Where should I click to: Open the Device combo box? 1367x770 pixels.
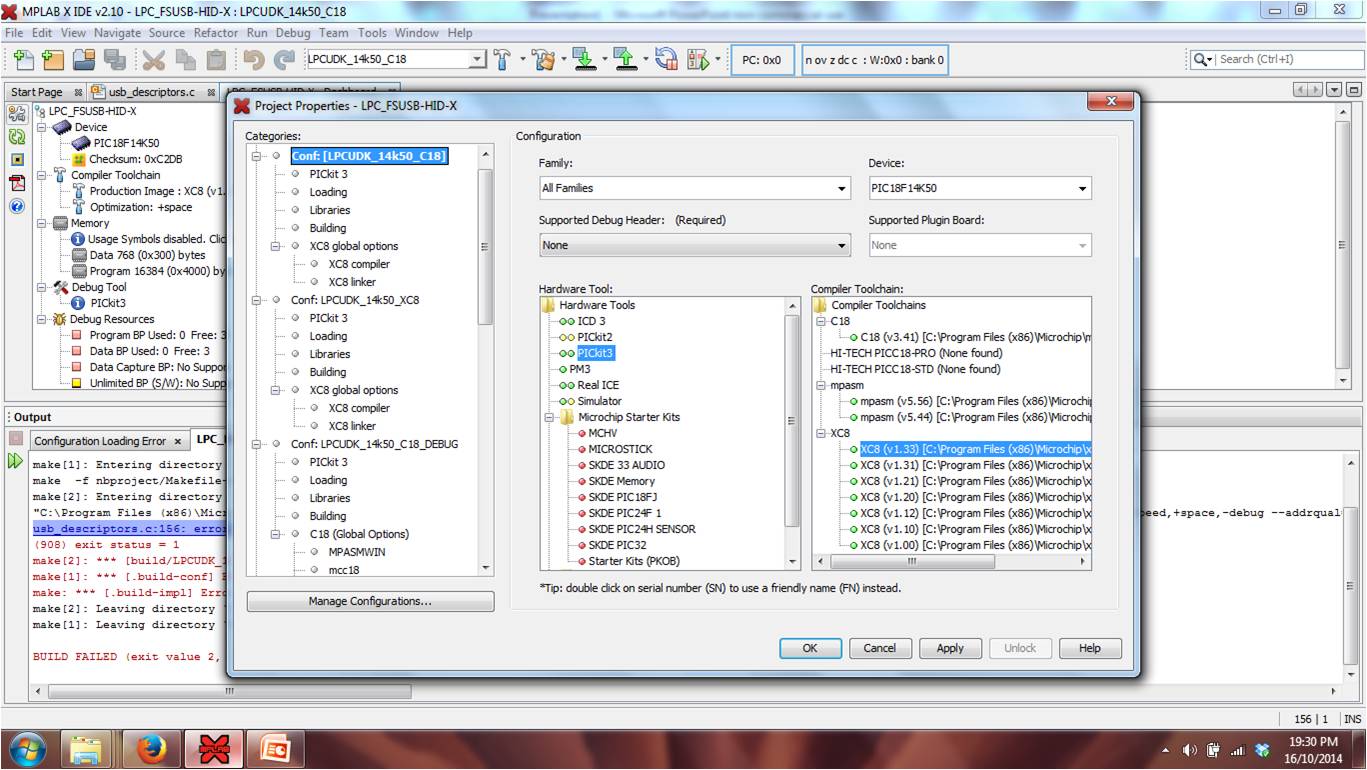tap(979, 188)
